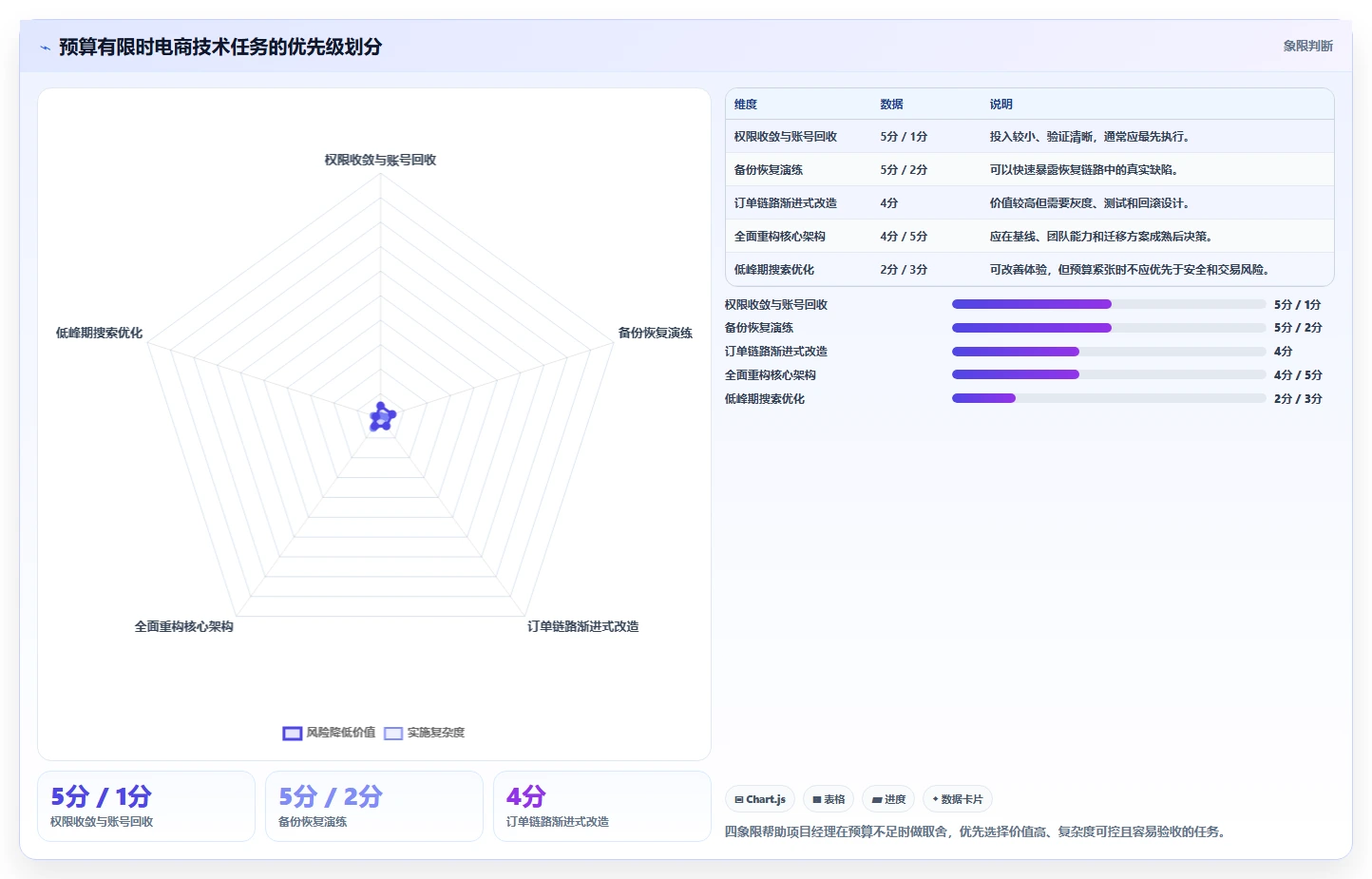
Task: Select the Chart.js tag chip
Action: pos(759,799)
